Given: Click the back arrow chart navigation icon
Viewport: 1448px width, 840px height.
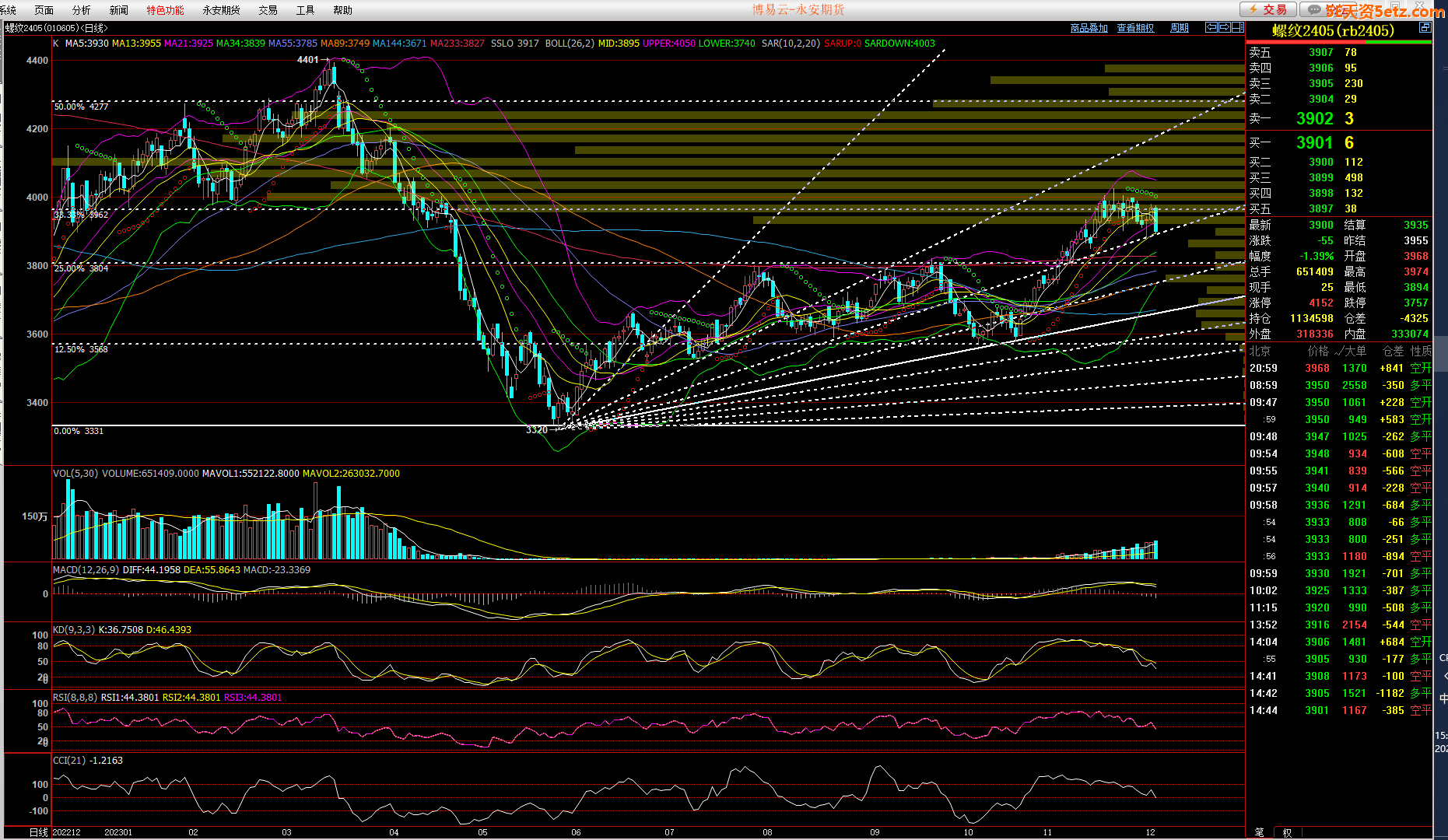Looking at the screenshot, I should click(x=1211, y=27).
